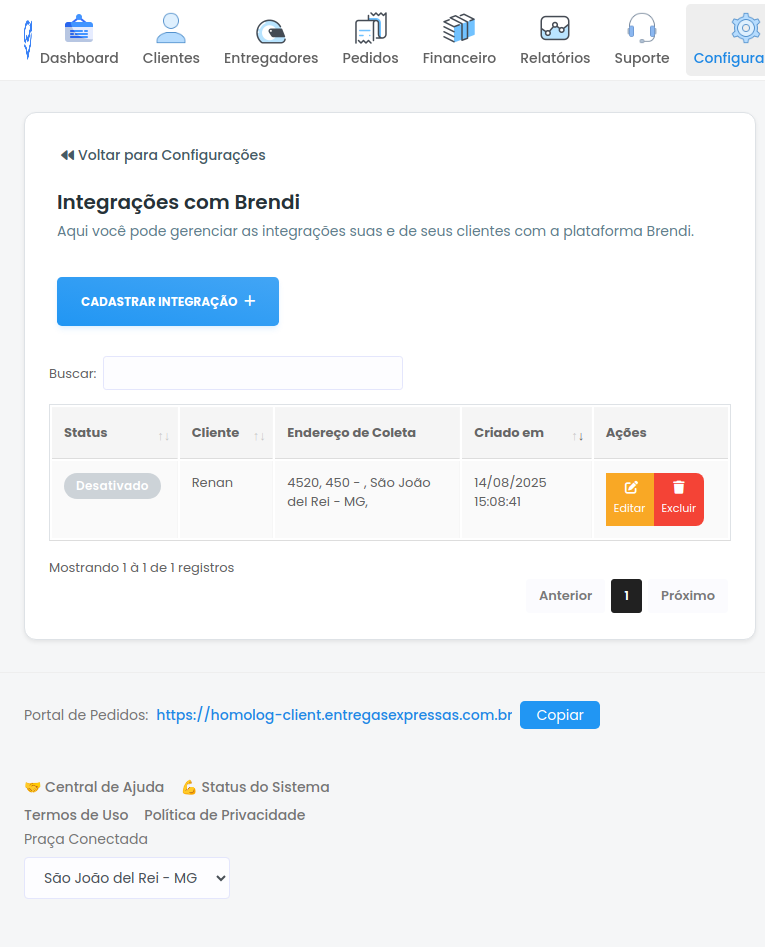Open Relatórios chart icon

555,29
